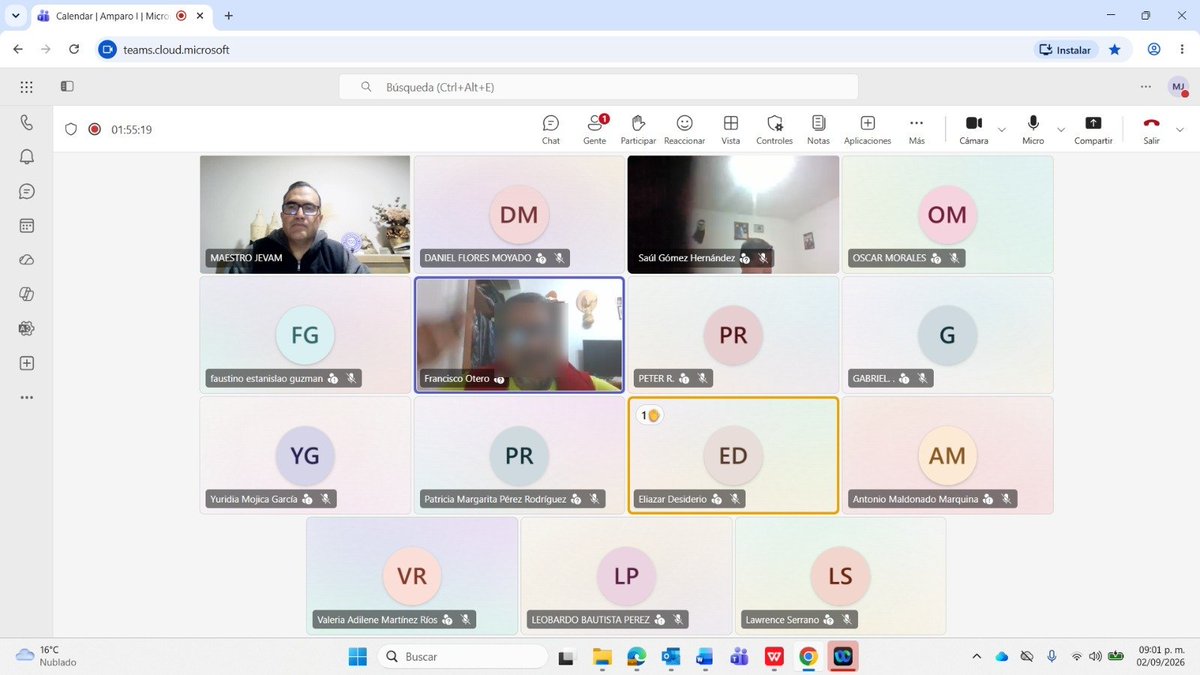Open the meeting Notas
The image size is (1200, 675).
(x=818, y=129)
